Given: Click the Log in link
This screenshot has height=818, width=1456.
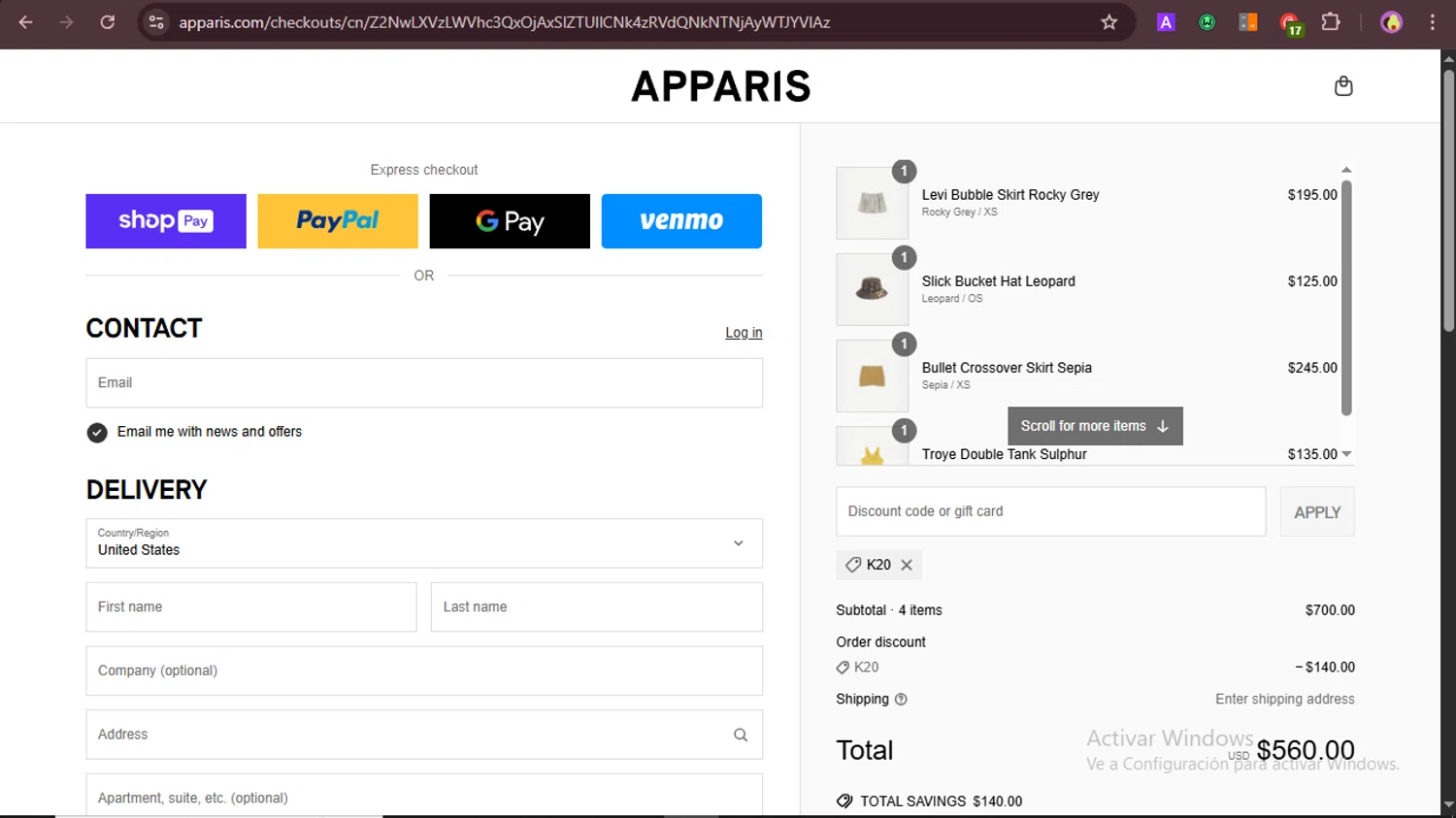Looking at the screenshot, I should click(x=744, y=333).
